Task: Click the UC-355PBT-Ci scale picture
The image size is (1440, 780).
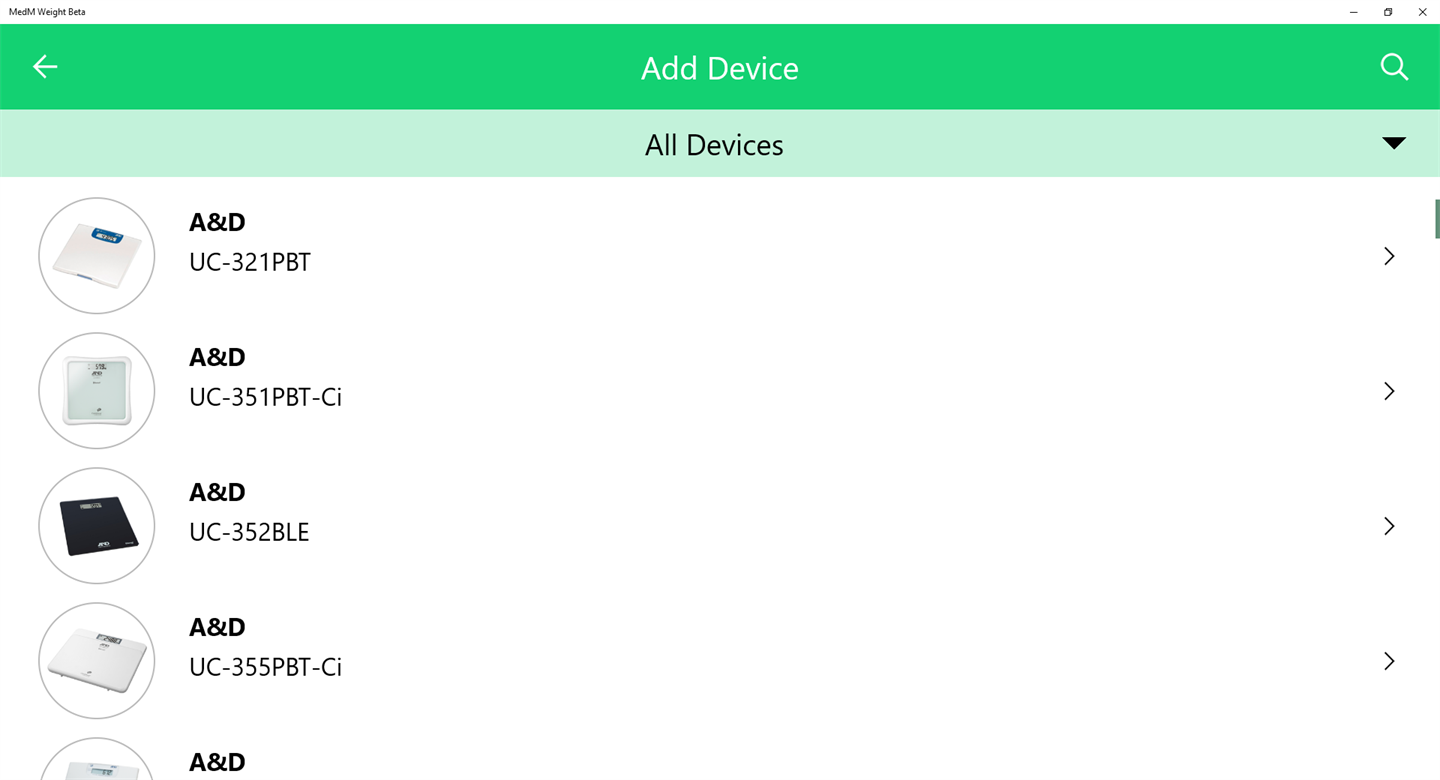Action: [x=97, y=661]
